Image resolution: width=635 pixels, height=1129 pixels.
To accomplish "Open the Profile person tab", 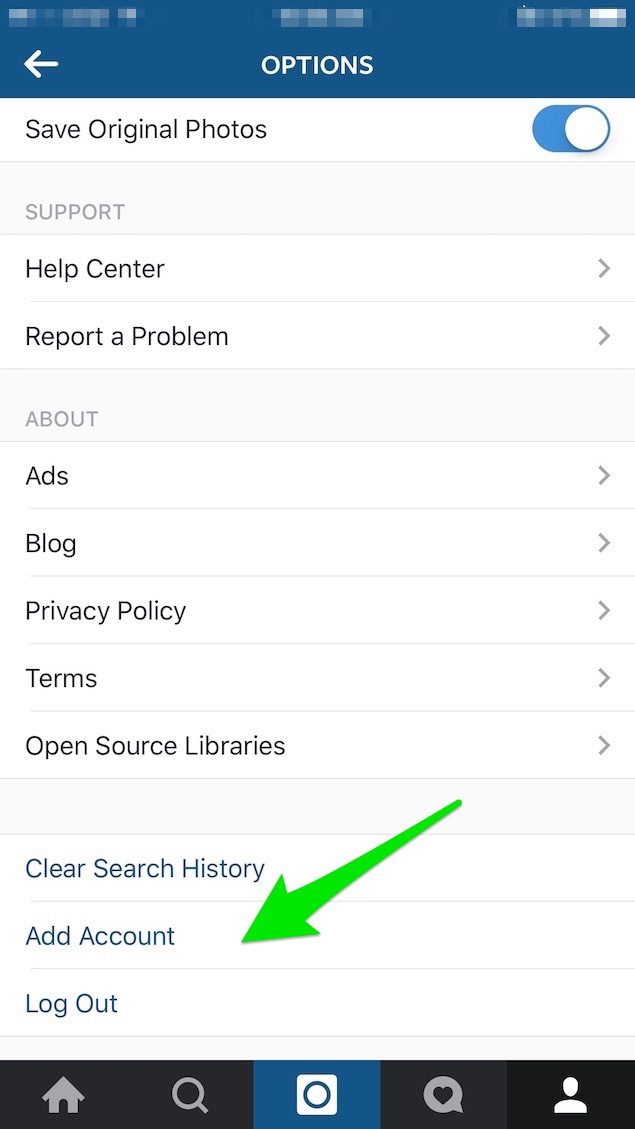I will tap(571, 1095).
